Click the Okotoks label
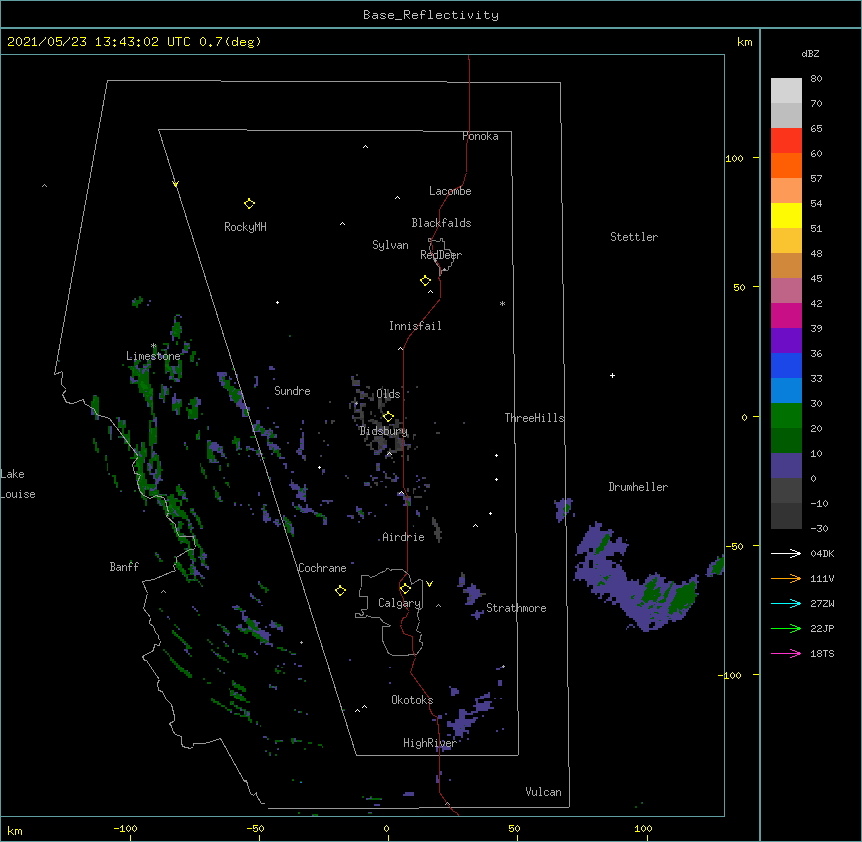The width and height of the screenshot is (862, 842). coord(412,700)
